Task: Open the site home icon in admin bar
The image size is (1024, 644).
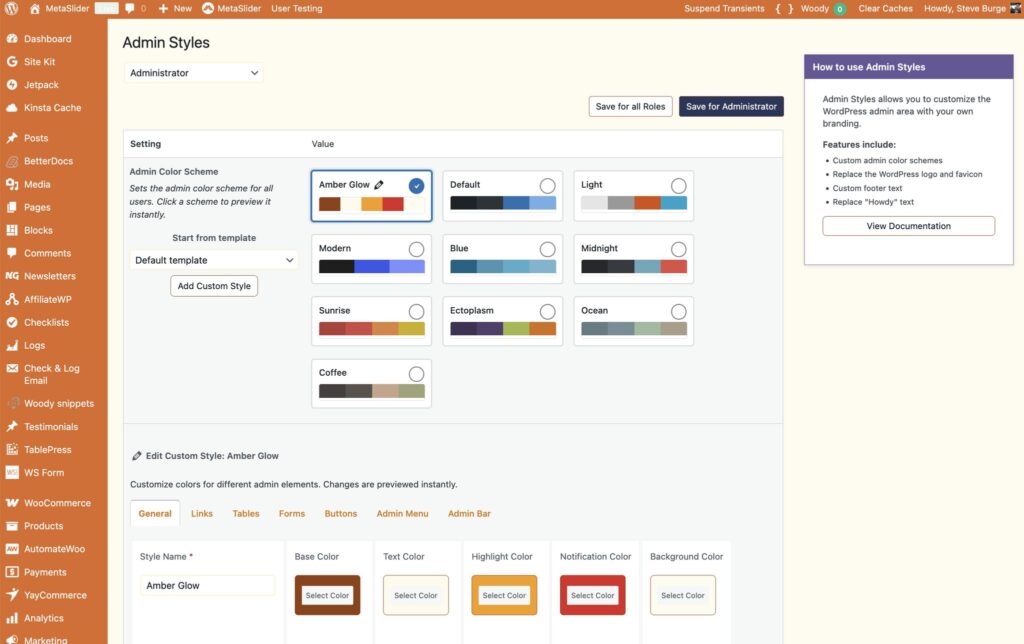Action: (35, 8)
